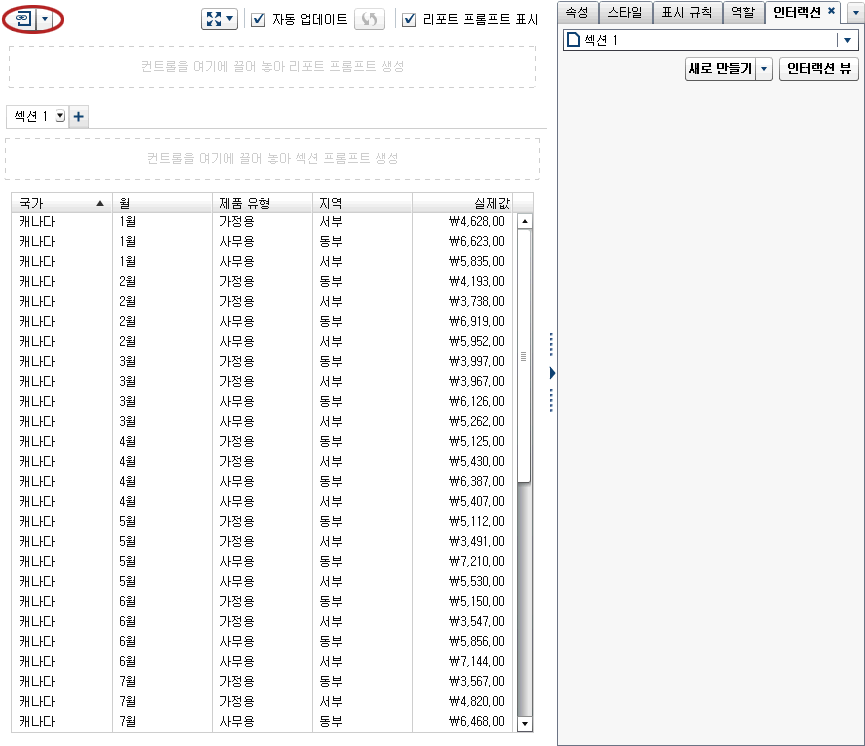The width and height of the screenshot is (865, 746).
Task: Switch to the 속성 tab
Action: coord(576,13)
